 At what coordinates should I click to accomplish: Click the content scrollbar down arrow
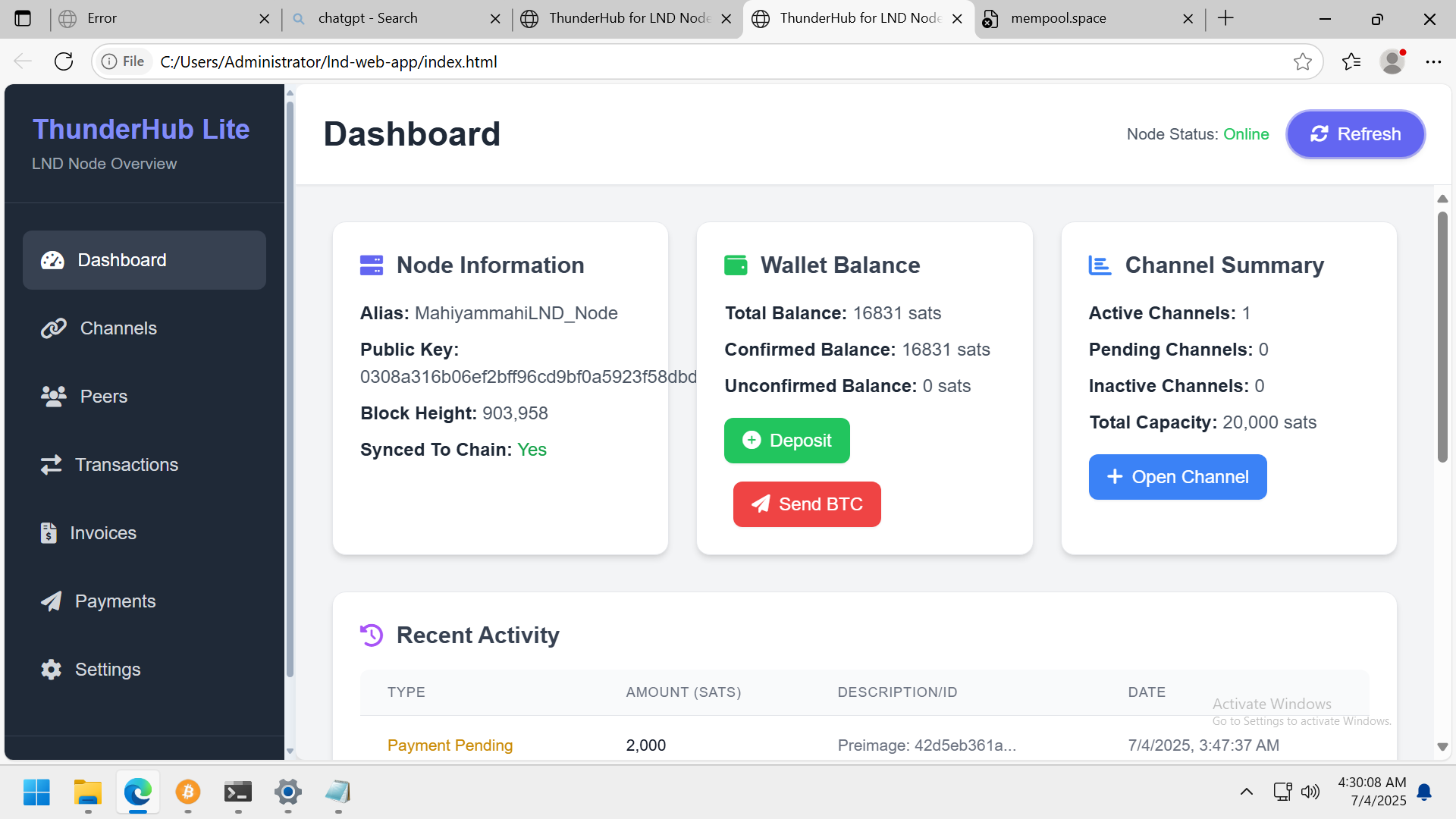tap(1442, 747)
